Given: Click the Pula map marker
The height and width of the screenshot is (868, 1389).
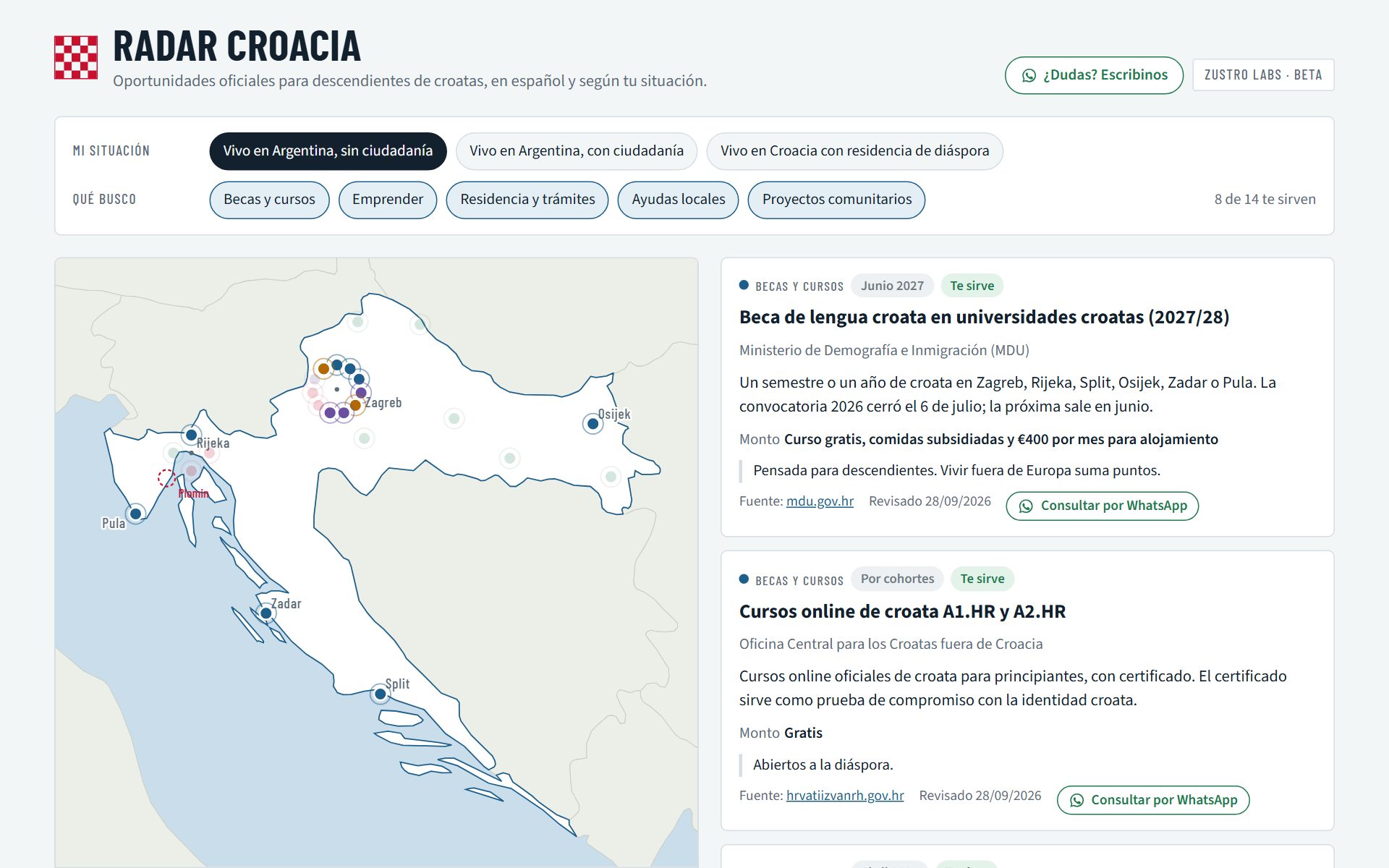Looking at the screenshot, I should [x=135, y=514].
